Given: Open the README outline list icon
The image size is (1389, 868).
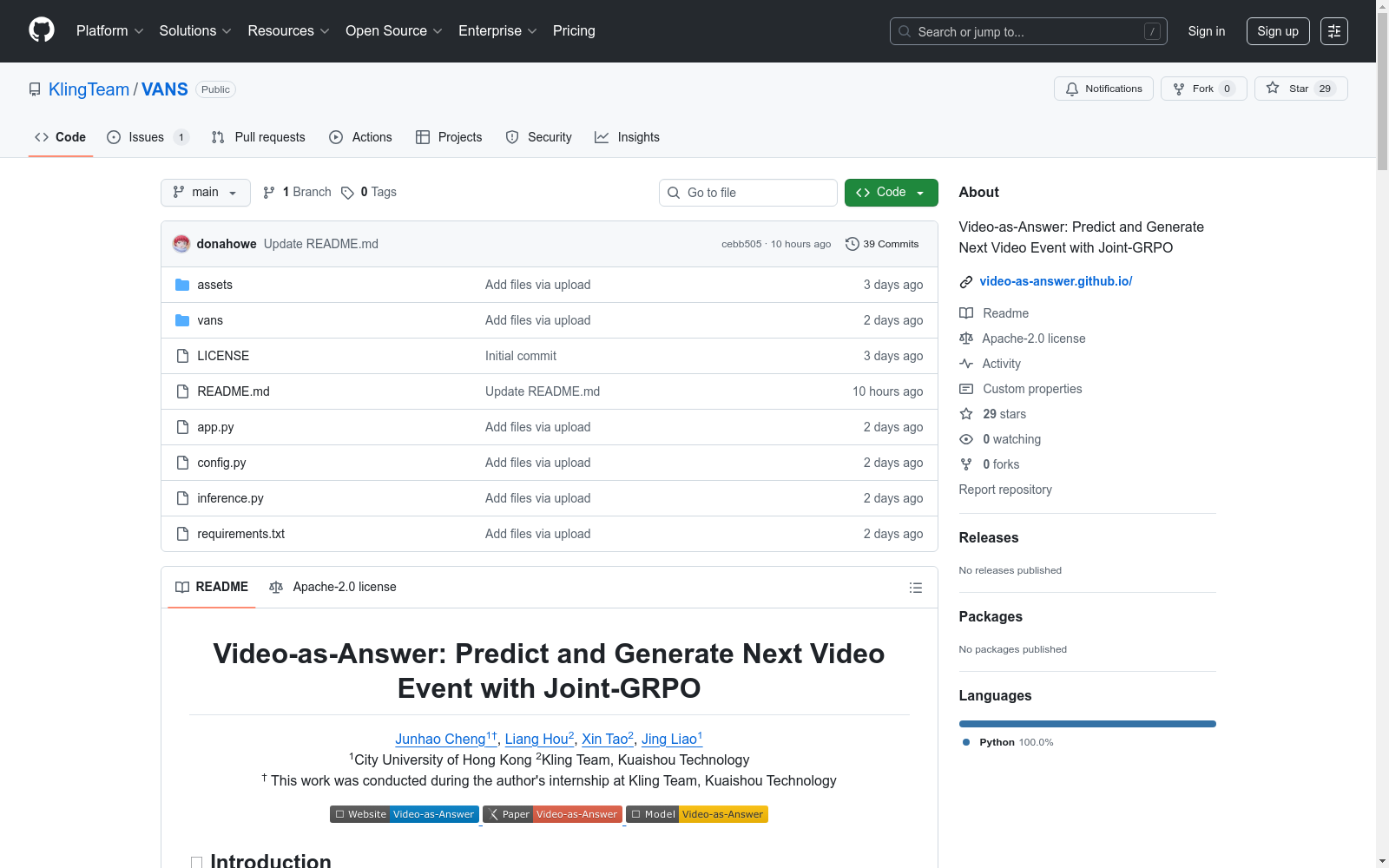Looking at the screenshot, I should pyautogui.click(x=915, y=588).
